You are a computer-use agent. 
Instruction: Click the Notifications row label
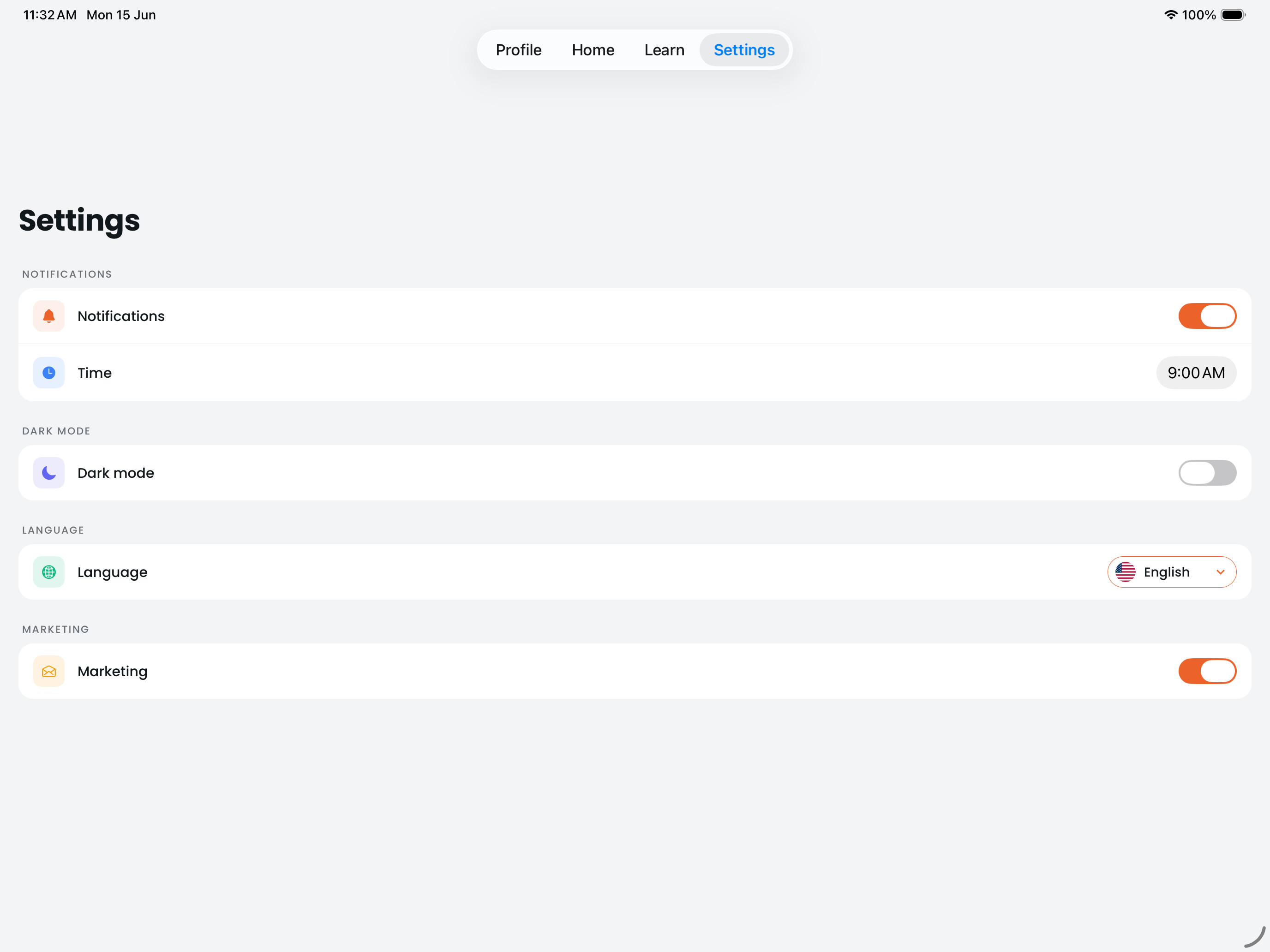121,316
